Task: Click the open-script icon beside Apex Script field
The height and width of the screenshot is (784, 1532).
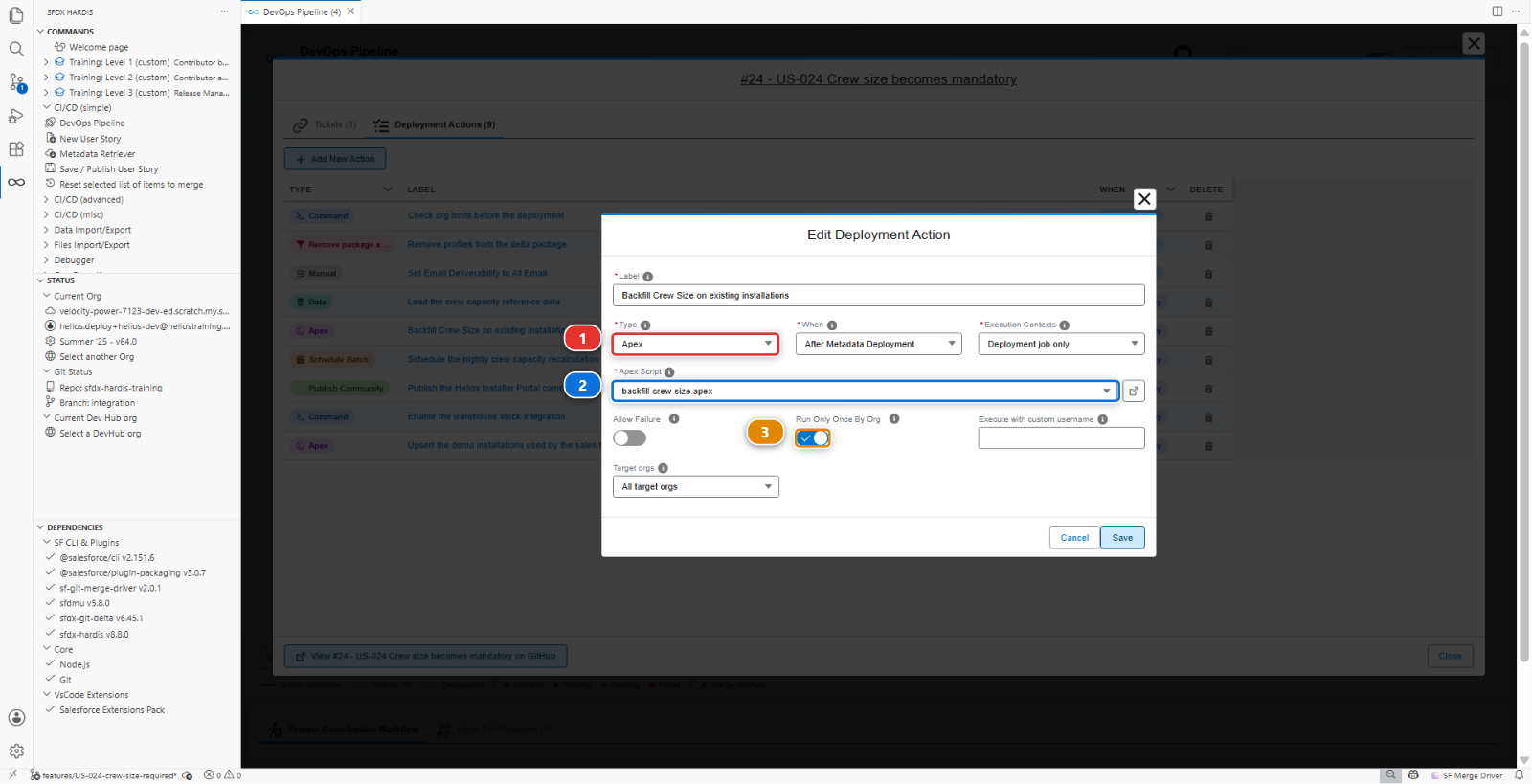Action: click(1134, 391)
